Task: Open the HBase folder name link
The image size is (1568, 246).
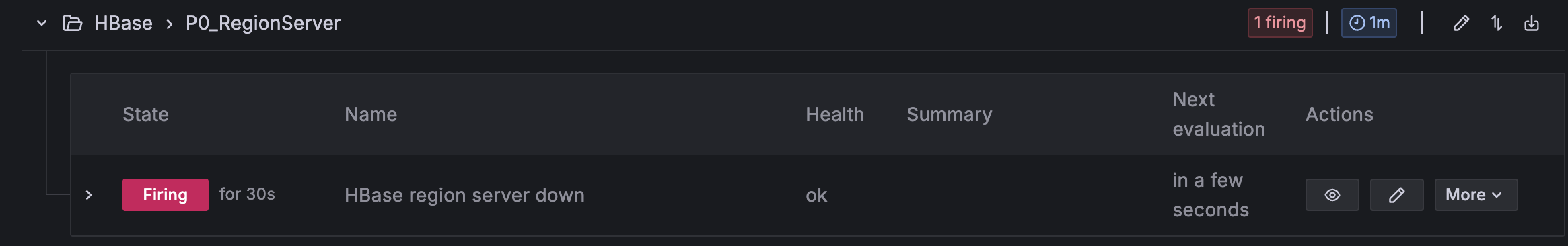Action: [x=123, y=23]
